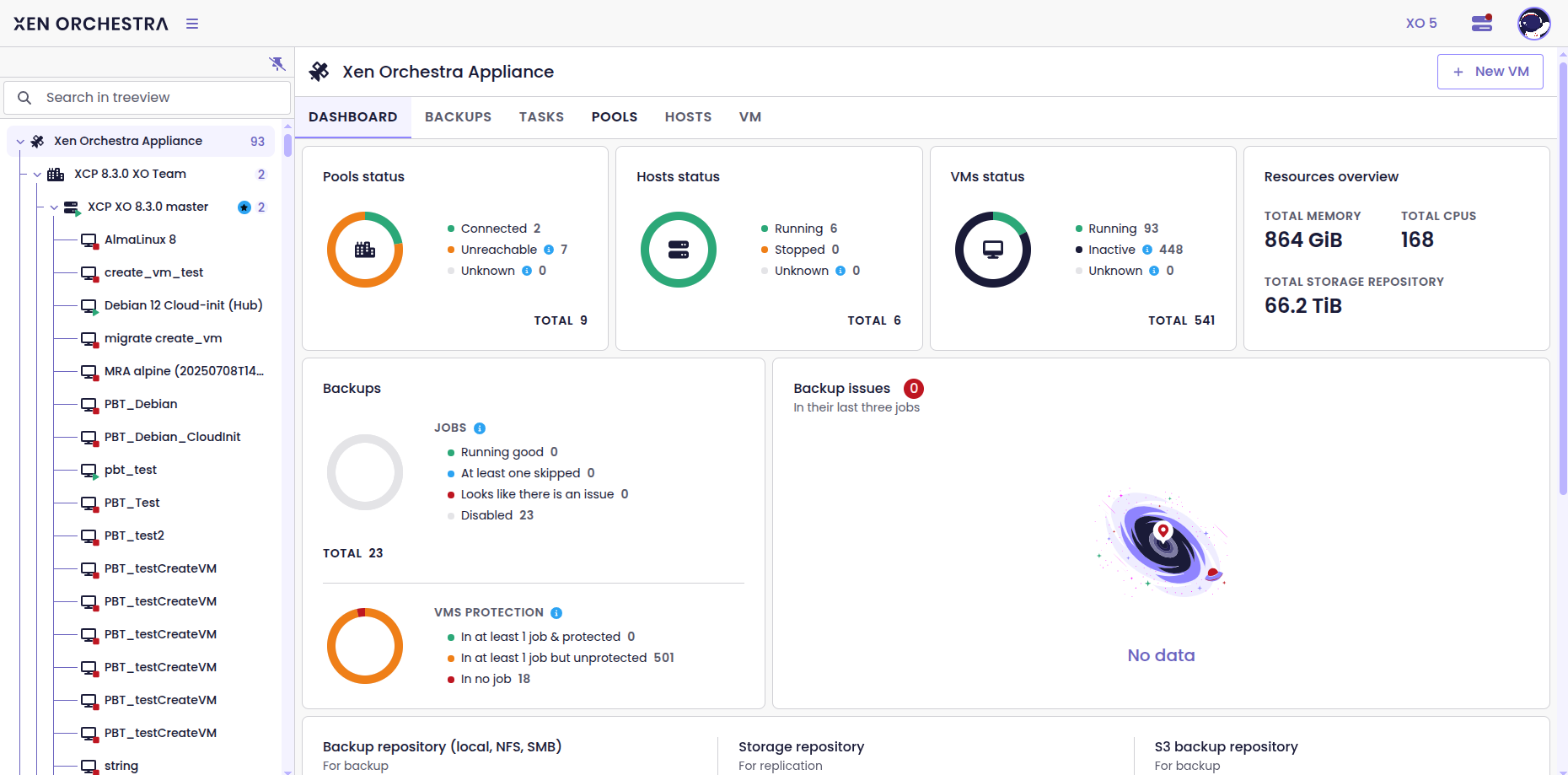Click the search magnifier icon in treeview
The image size is (1568, 775).
[24, 98]
